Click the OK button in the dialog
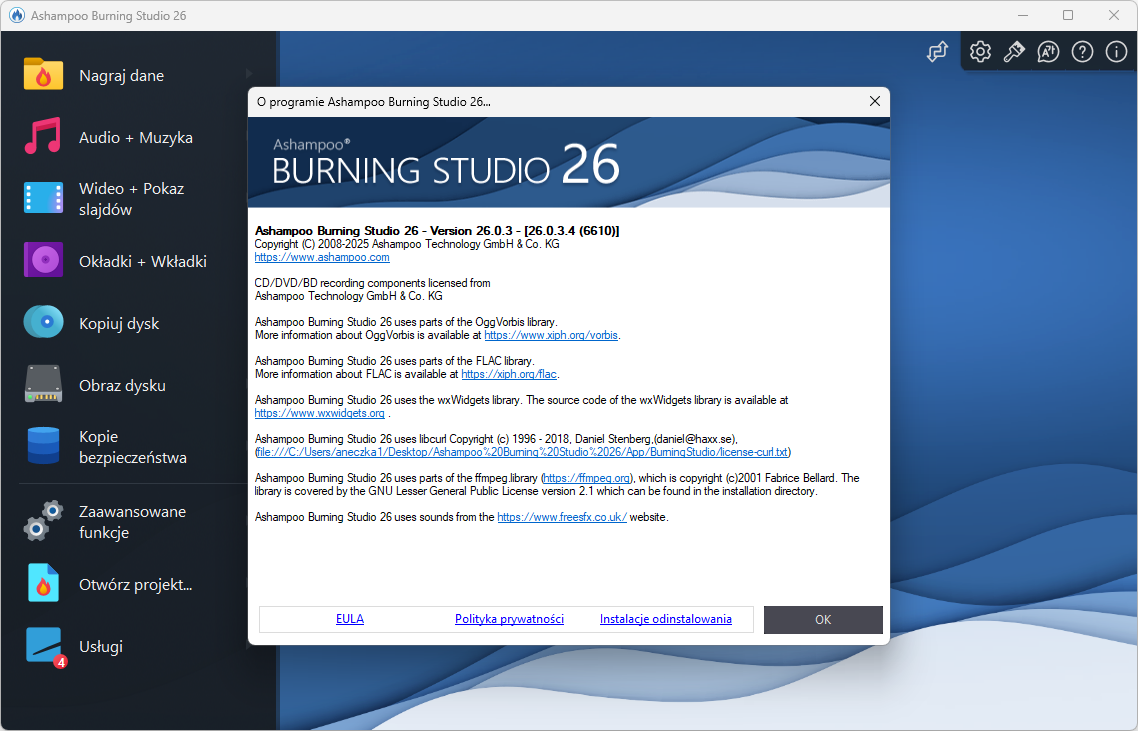 pos(823,620)
